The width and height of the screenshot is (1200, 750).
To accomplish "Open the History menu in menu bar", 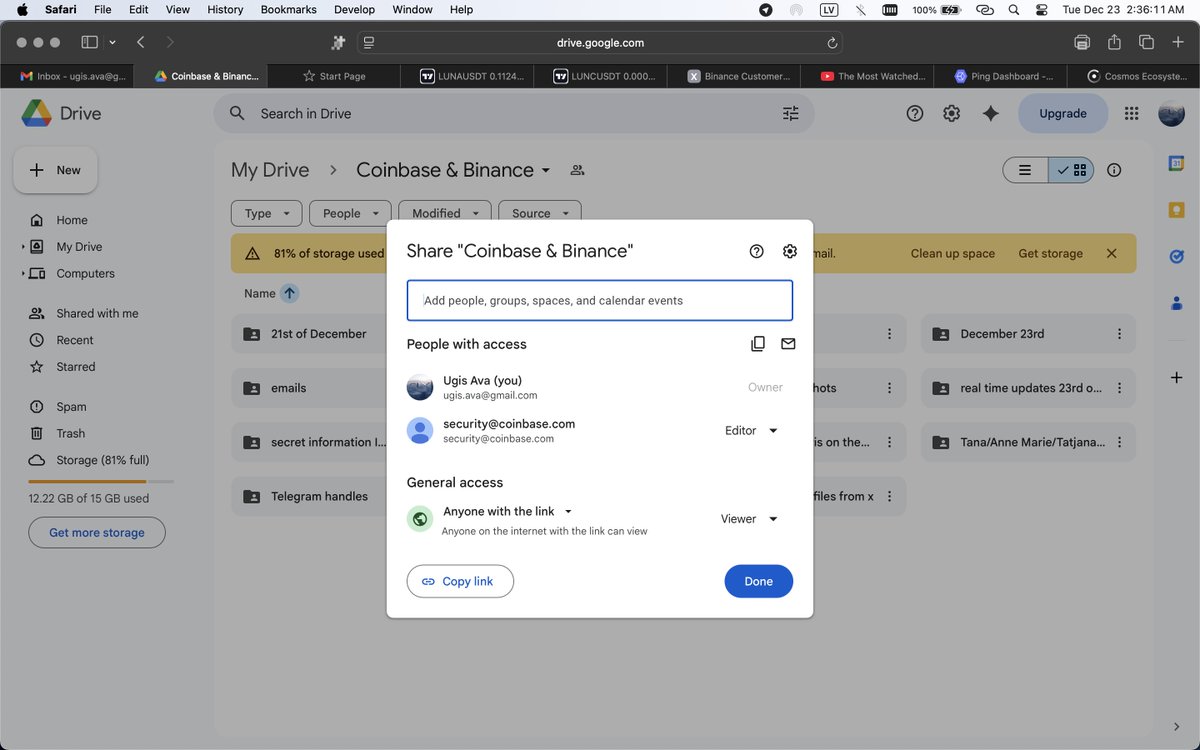I will tap(225, 9).
